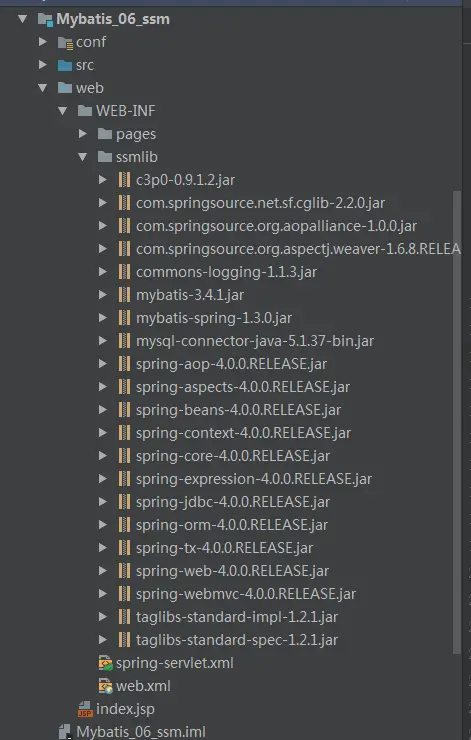Select mybatis-3.4.1.jar entry

pyautogui.click(x=190, y=295)
